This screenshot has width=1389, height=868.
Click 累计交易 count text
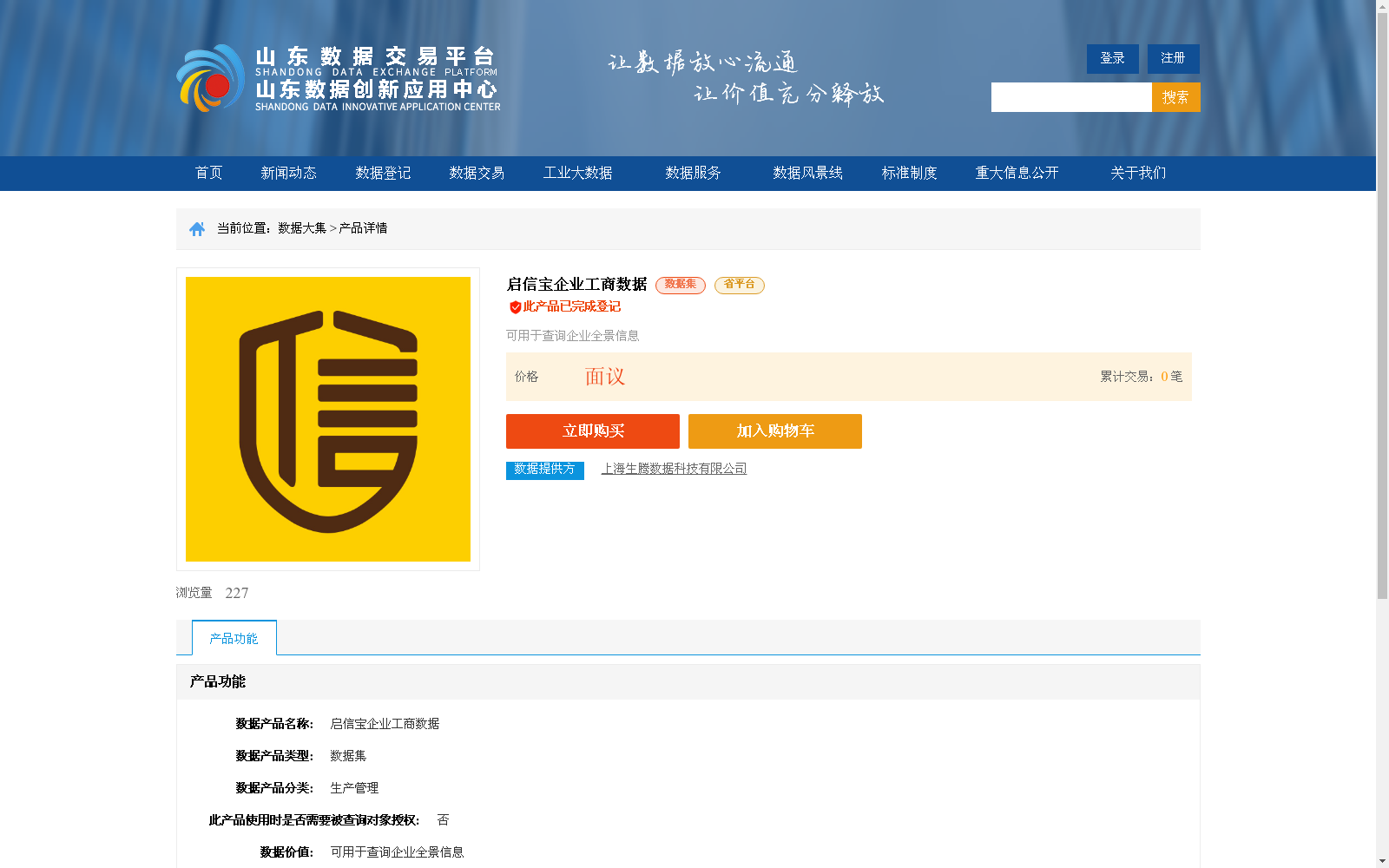pyautogui.click(x=1142, y=377)
